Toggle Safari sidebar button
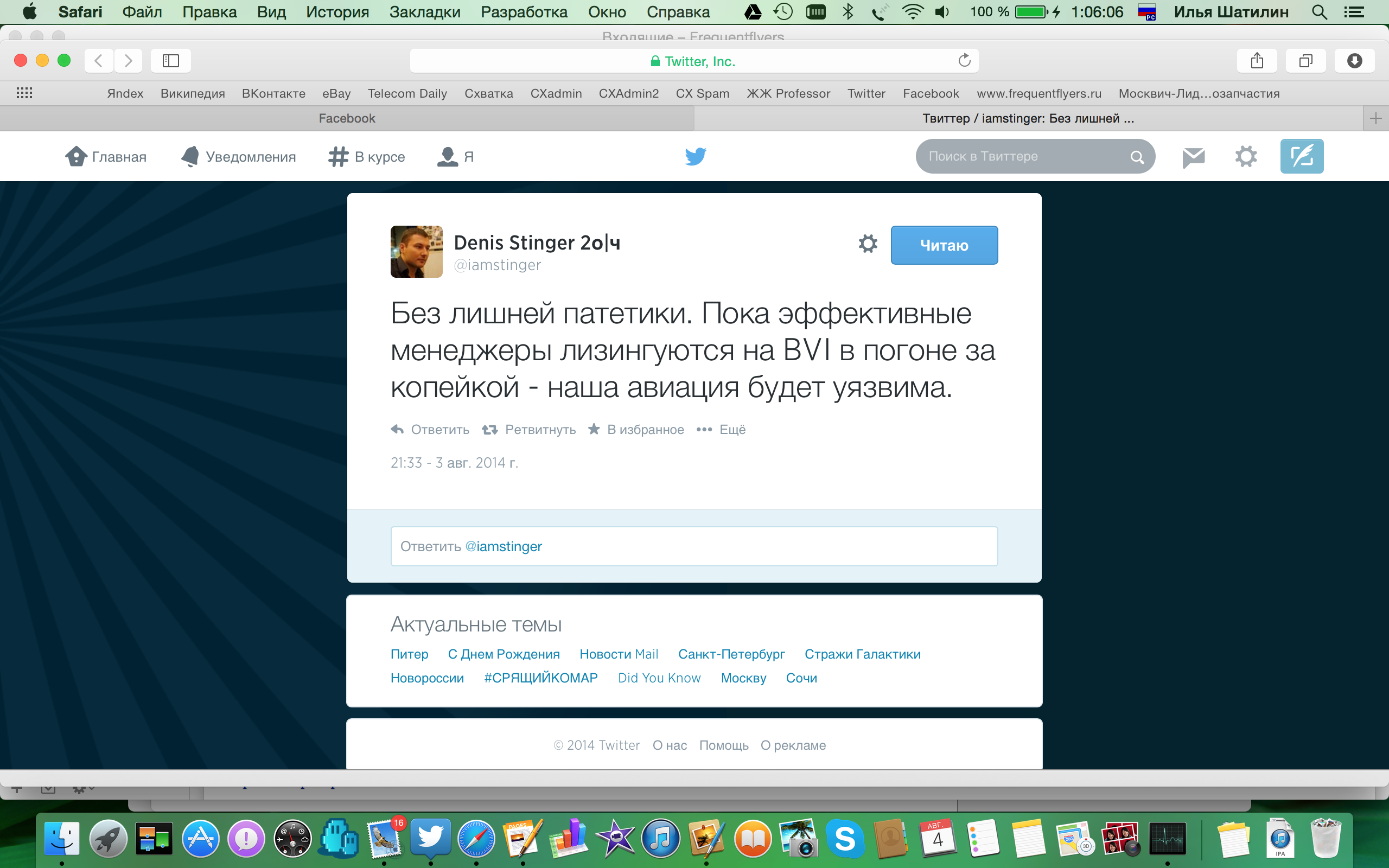The height and width of the screenshot is (868, 1389). coord(170,60)
